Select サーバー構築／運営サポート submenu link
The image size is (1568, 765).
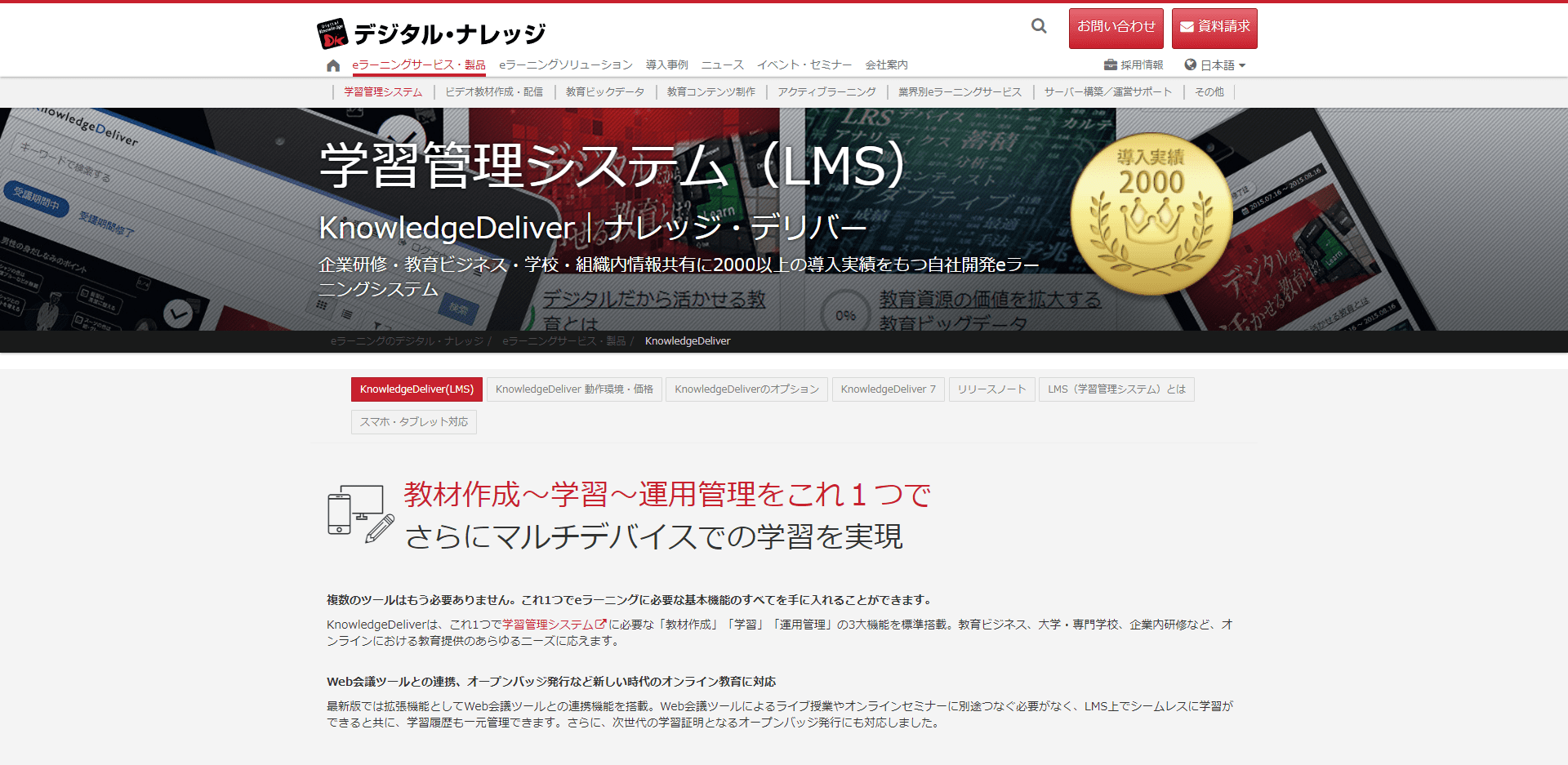[1108, 92]
